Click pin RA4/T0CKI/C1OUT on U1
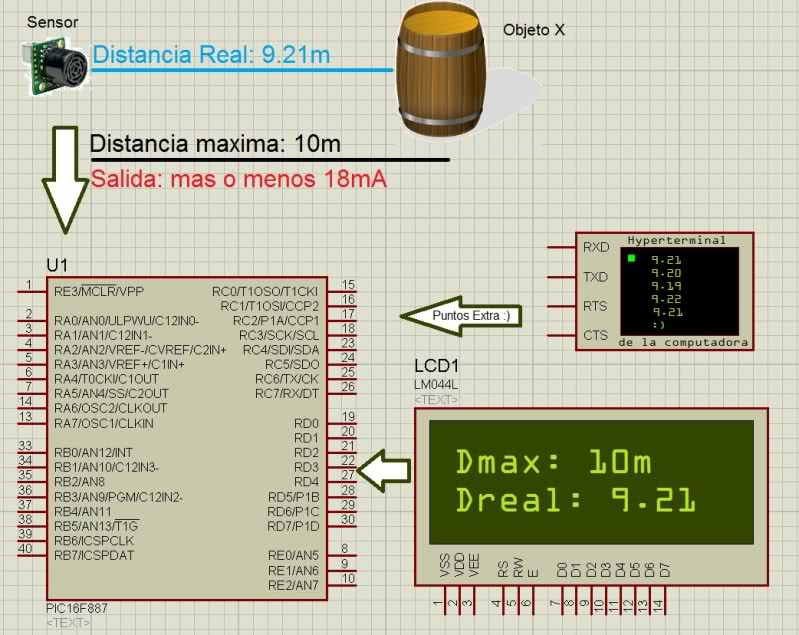This screenshot has width=799, height=635. (x=106, y=379)
